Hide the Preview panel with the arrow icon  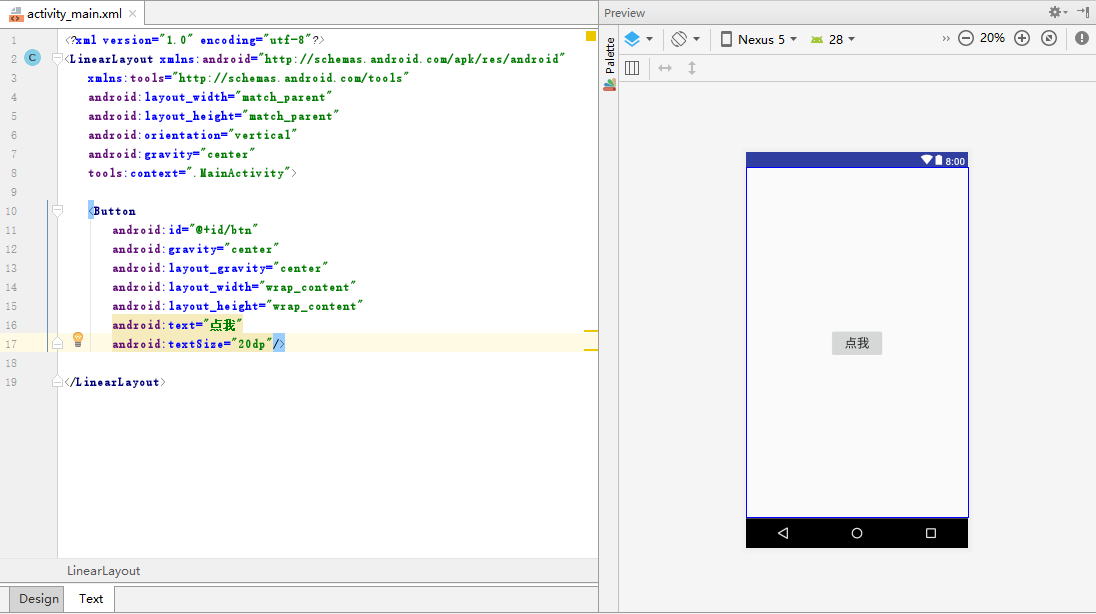pyautogui.click(x=1083, y=12)
